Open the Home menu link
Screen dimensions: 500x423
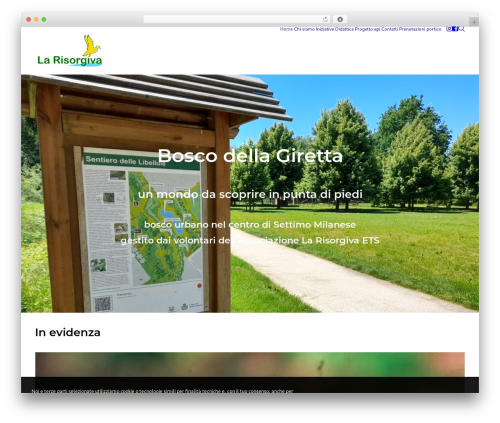(x=286, y=29)
